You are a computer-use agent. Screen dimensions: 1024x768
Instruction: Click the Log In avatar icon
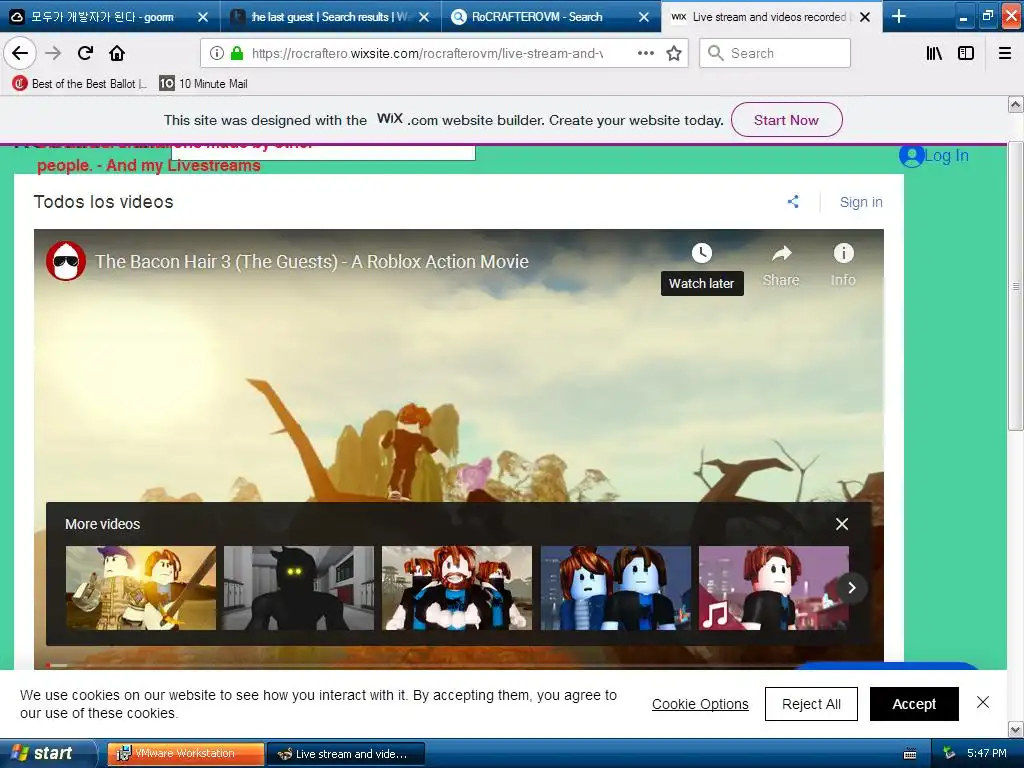[x=911, y=155]
